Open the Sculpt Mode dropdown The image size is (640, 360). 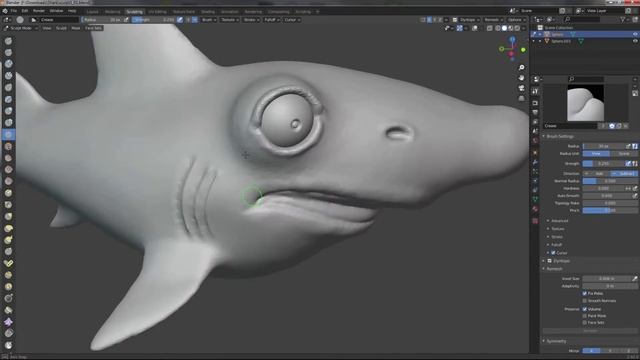pos(20,28)
